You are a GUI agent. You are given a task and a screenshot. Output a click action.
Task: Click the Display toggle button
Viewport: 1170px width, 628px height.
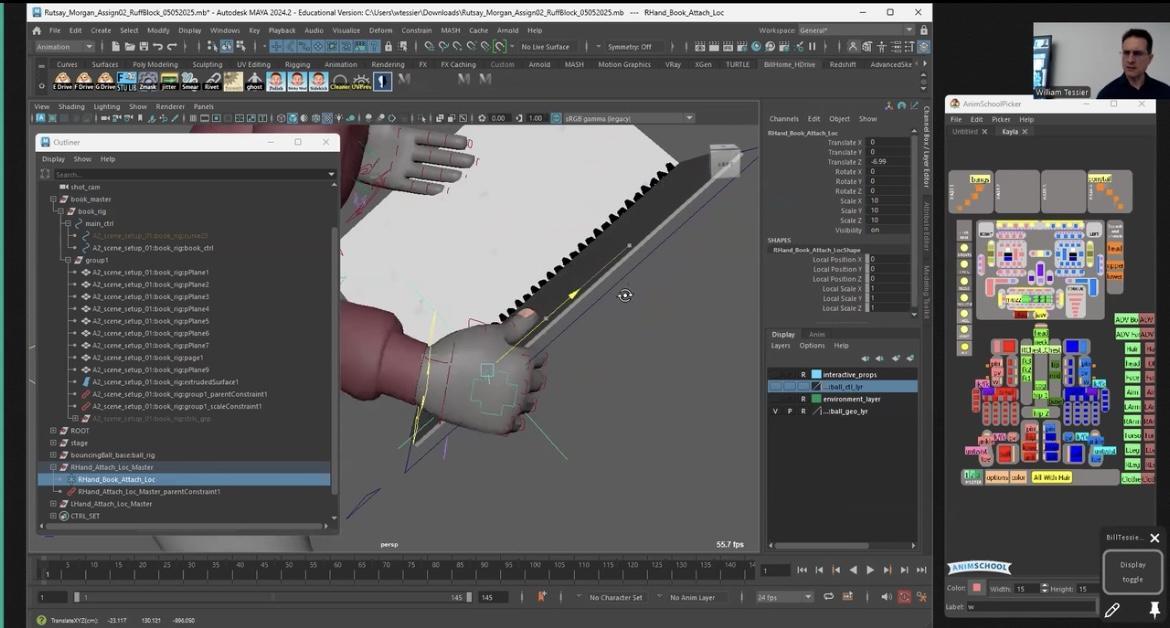1132,572
